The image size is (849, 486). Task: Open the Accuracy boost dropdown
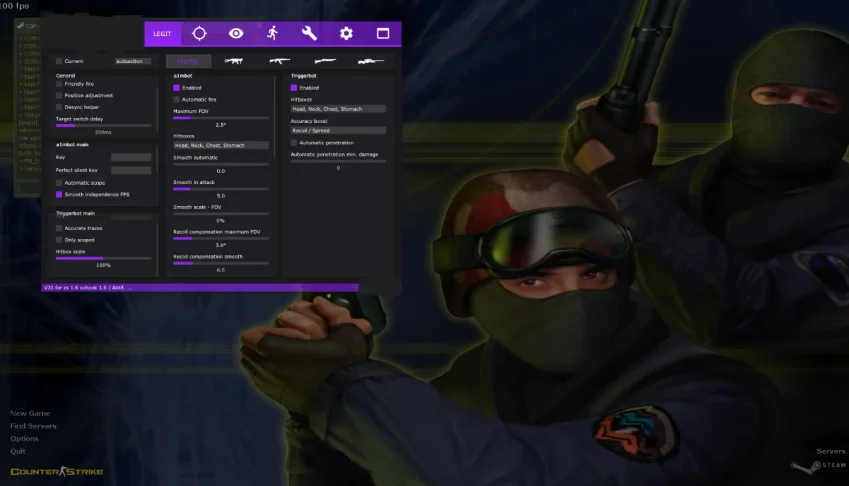point(338,130)
